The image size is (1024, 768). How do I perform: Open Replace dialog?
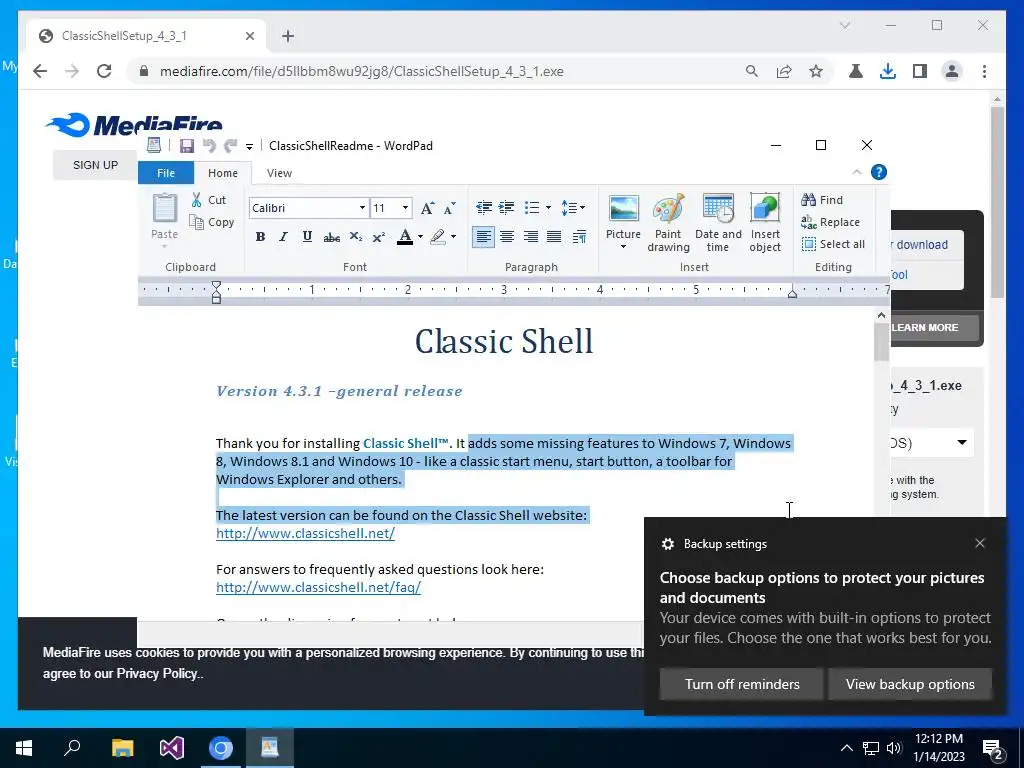pos(830,222)
